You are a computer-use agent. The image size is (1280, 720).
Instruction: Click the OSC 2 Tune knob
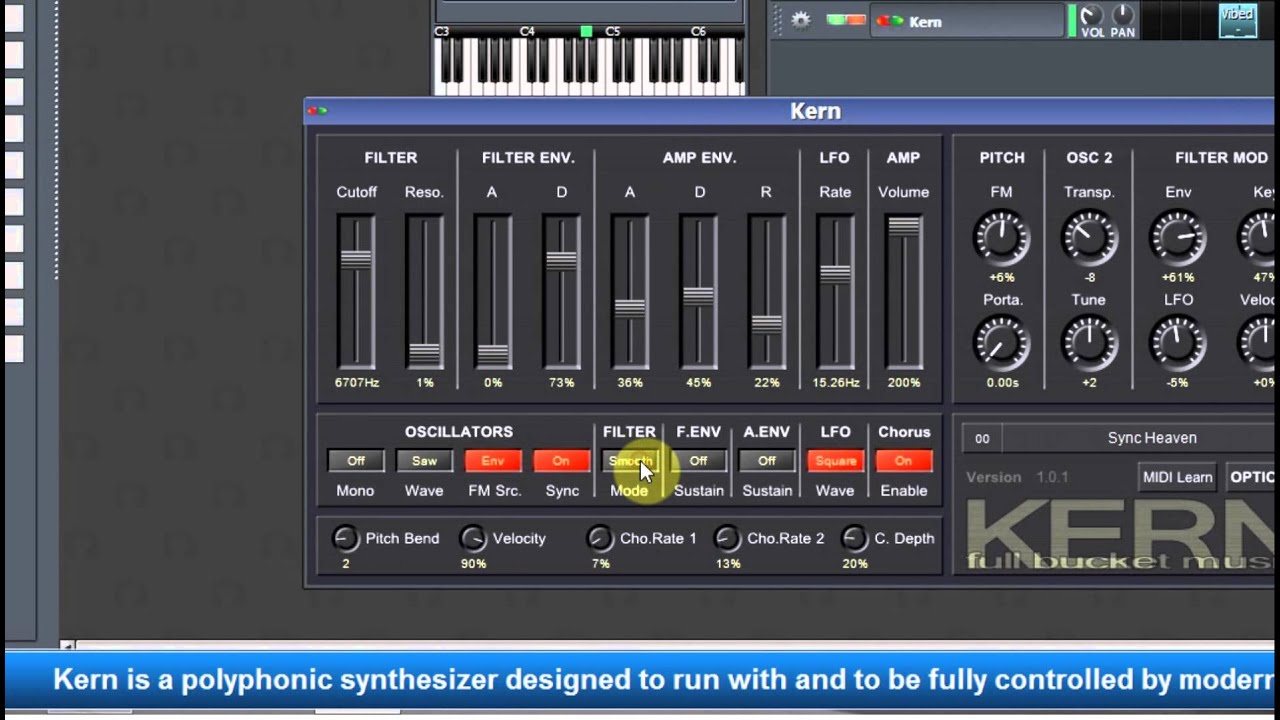(1089, 343)
